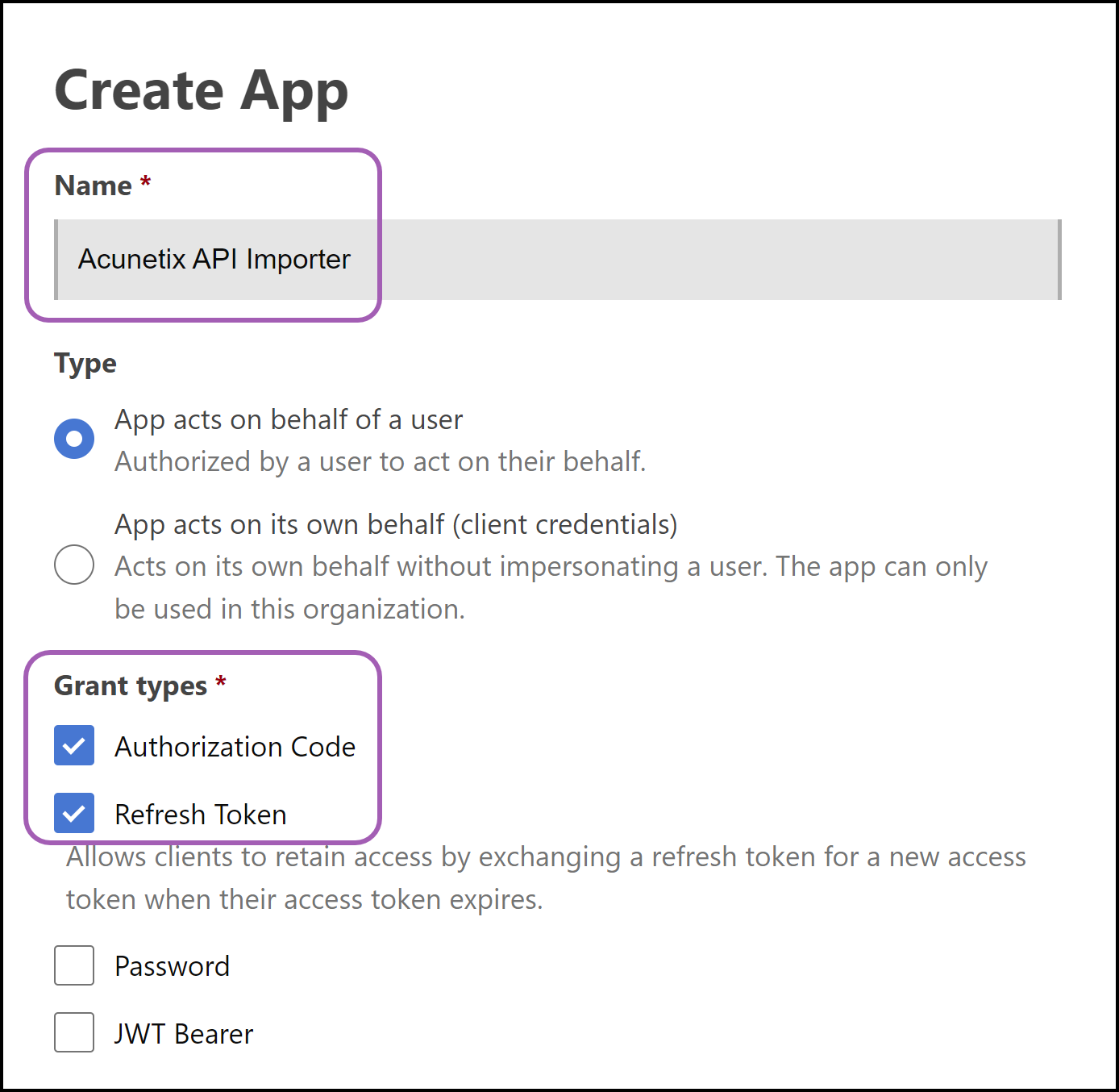1119x1092 pixels.
Task: Click the 'Refresh Token' label text
Action: coord(201,815)
